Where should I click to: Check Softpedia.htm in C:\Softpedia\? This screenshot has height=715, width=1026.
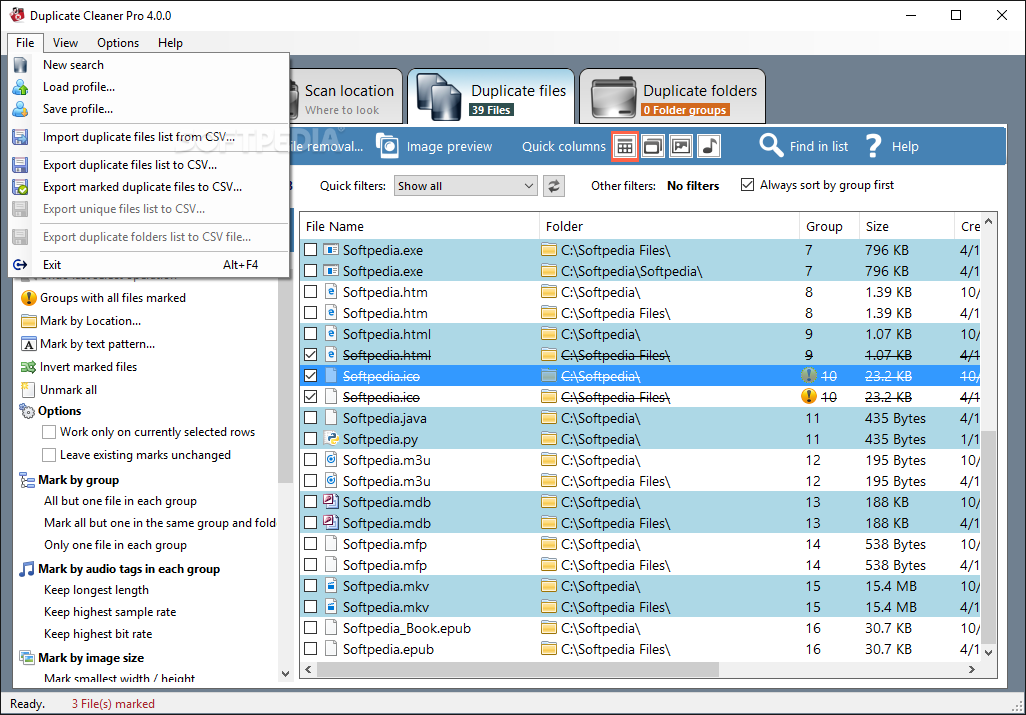[x=311, y=292]
